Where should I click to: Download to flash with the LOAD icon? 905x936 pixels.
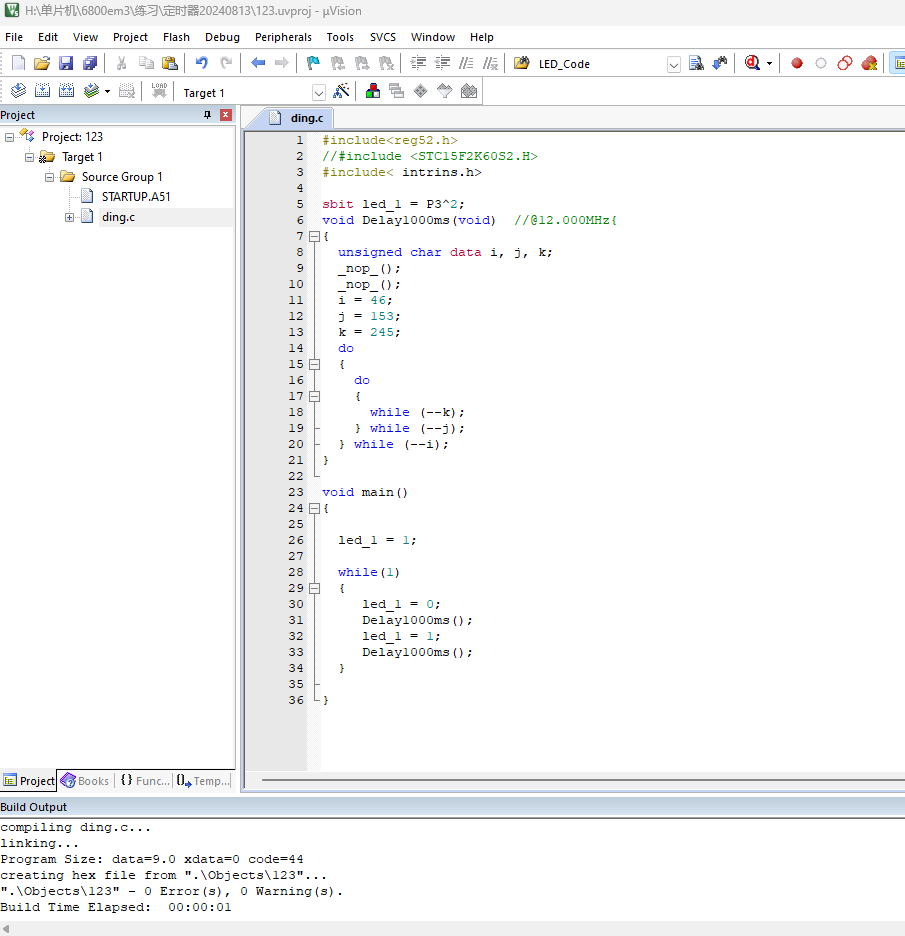tap(159, 91)
